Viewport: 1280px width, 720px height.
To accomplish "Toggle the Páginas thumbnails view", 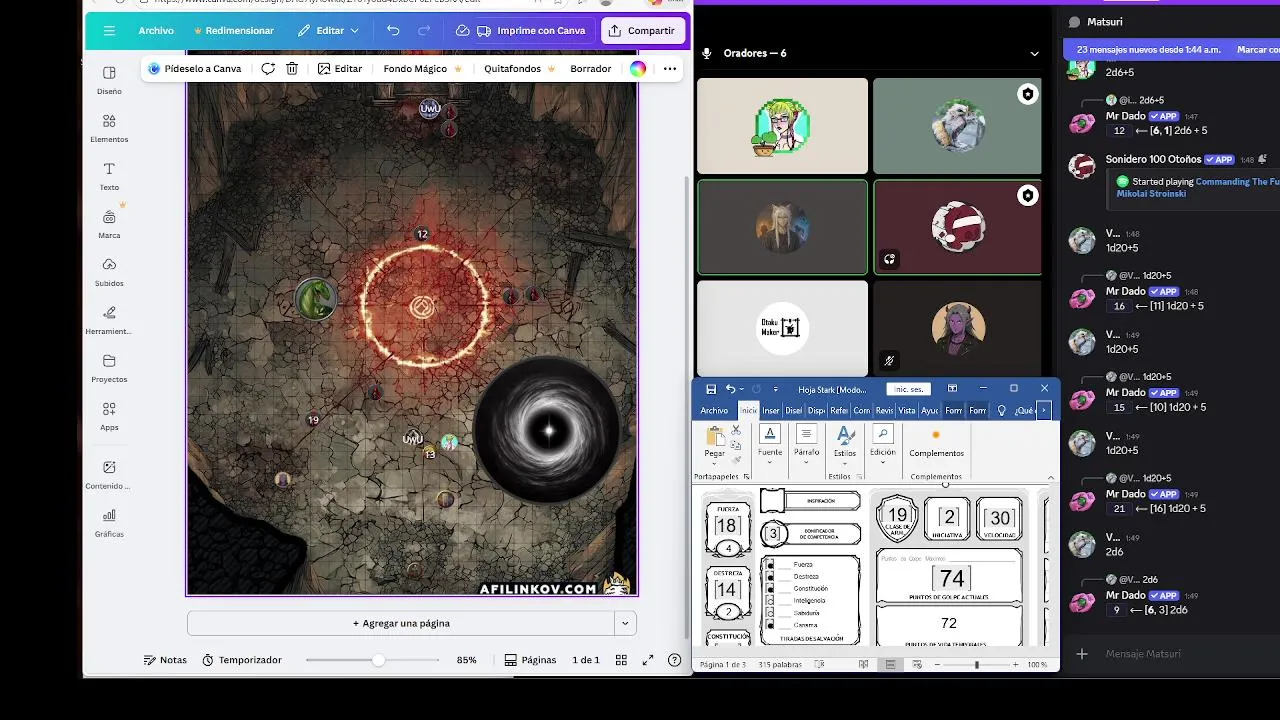I will 530,660.
